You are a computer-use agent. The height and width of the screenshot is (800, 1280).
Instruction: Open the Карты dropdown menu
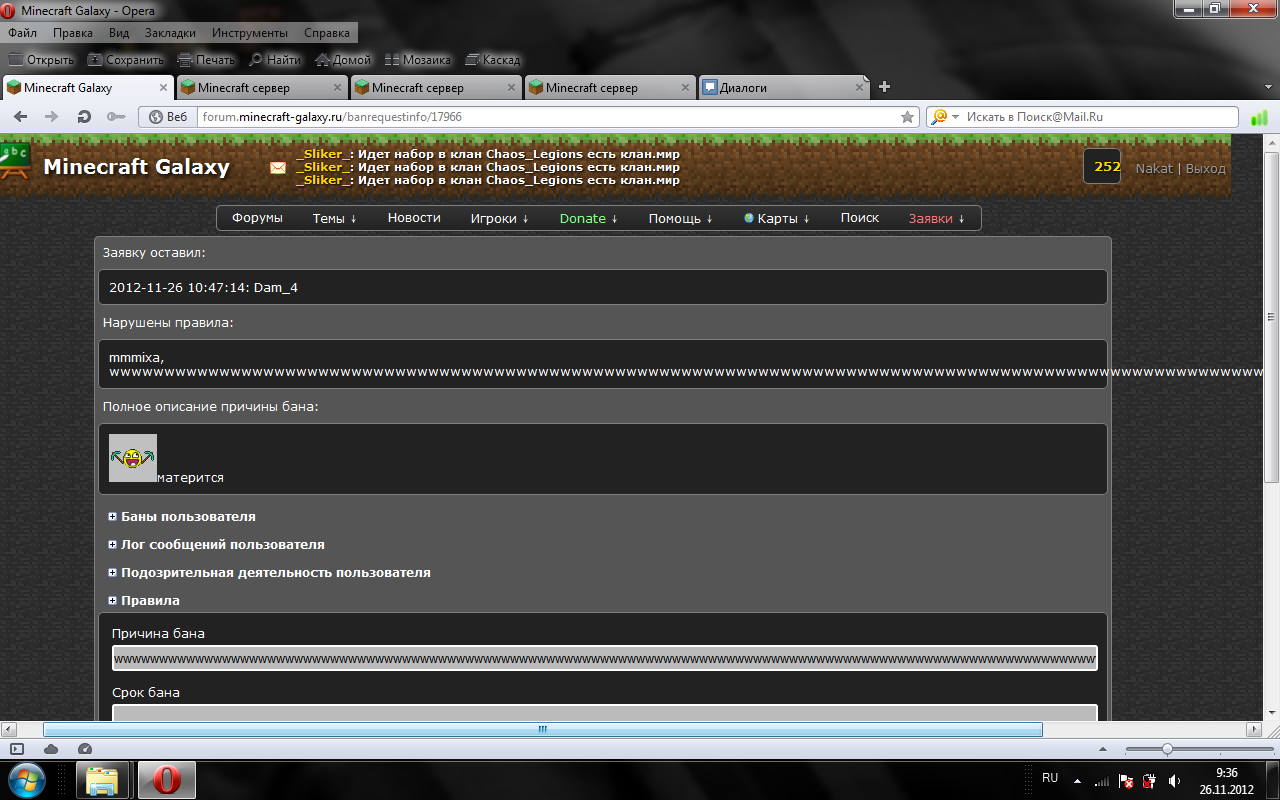pyautogui.click(x=777, y=218)
